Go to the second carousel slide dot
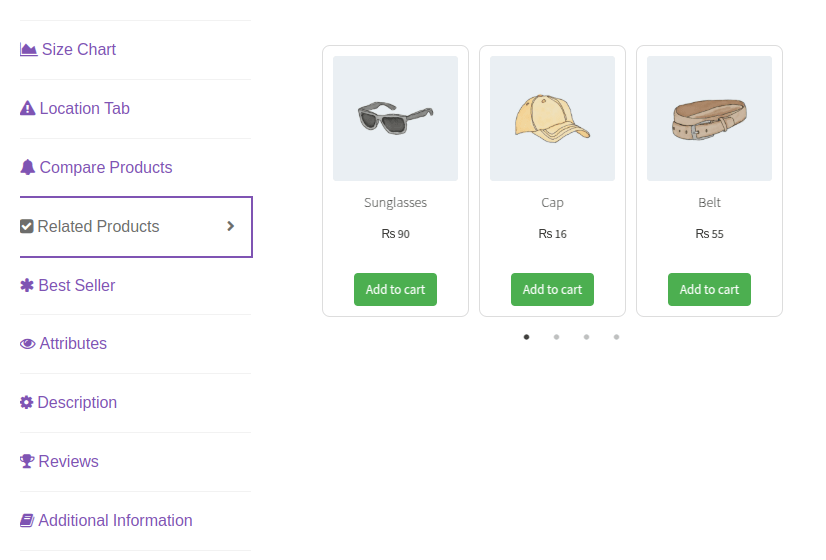 tap(556, 337)
